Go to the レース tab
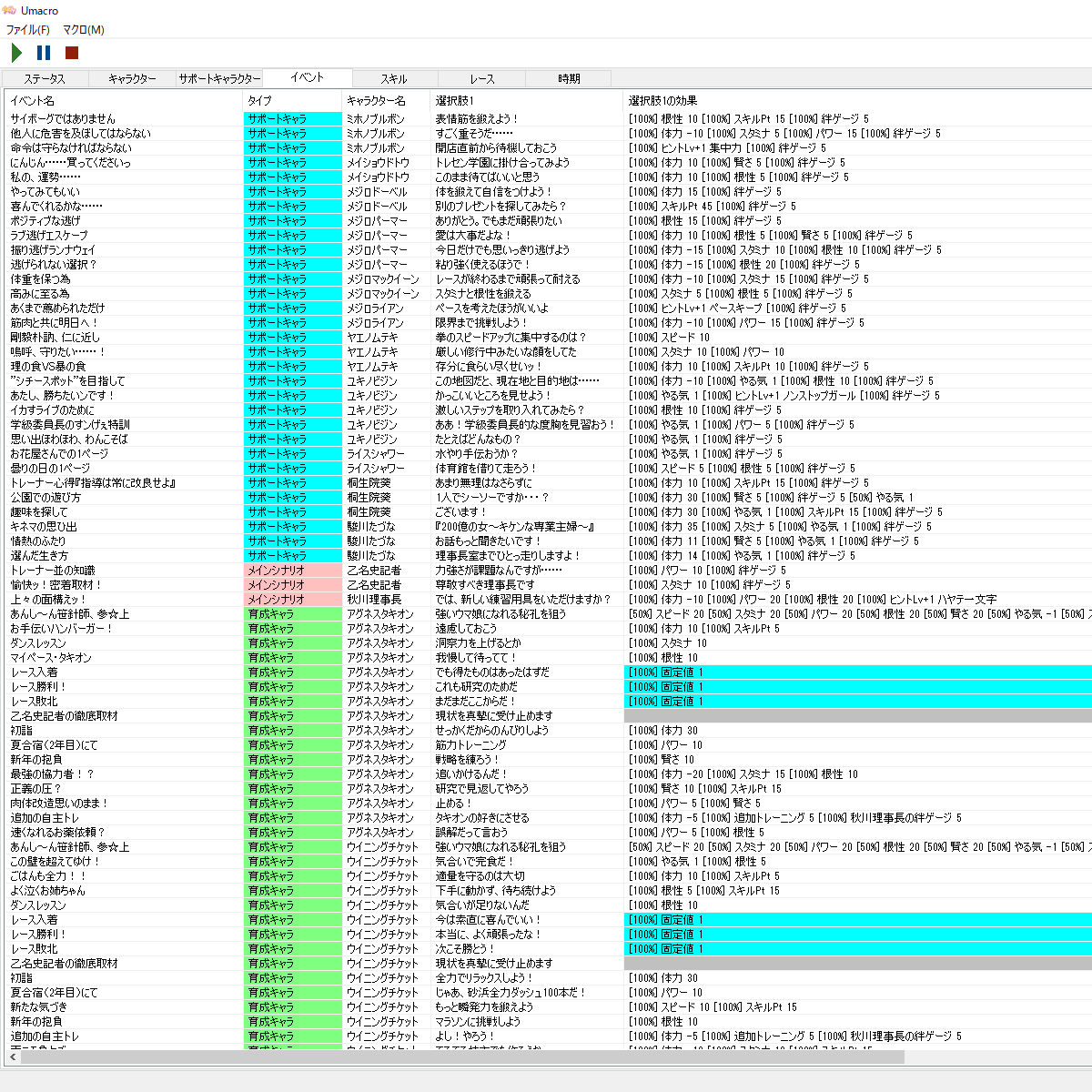Image resolution: width=1092 pixels, height=1092 pixels. click(x=482, y=79)
